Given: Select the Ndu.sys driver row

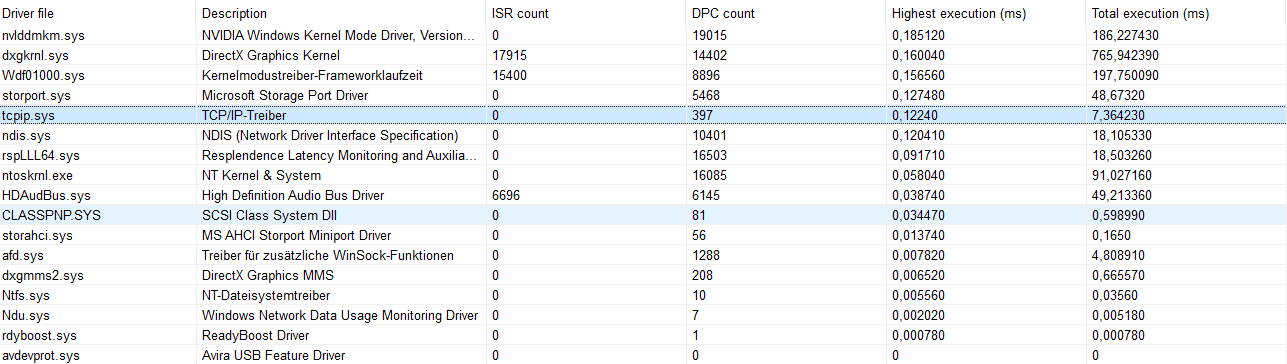Looking at the screenshot, I should tap(643, 315).
